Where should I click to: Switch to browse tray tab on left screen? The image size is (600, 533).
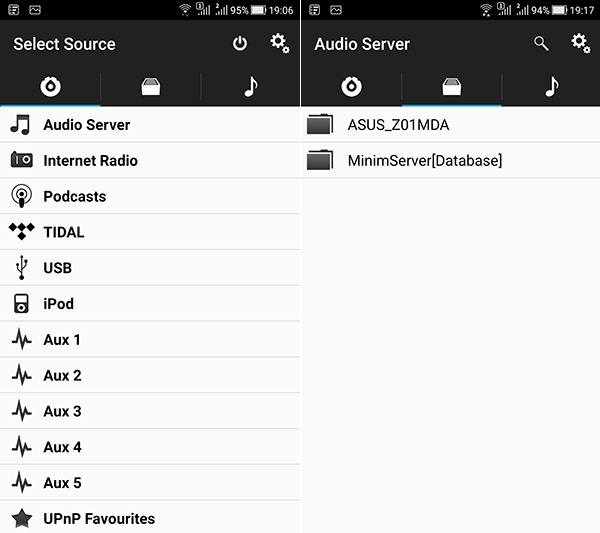[x=151, y=86]
